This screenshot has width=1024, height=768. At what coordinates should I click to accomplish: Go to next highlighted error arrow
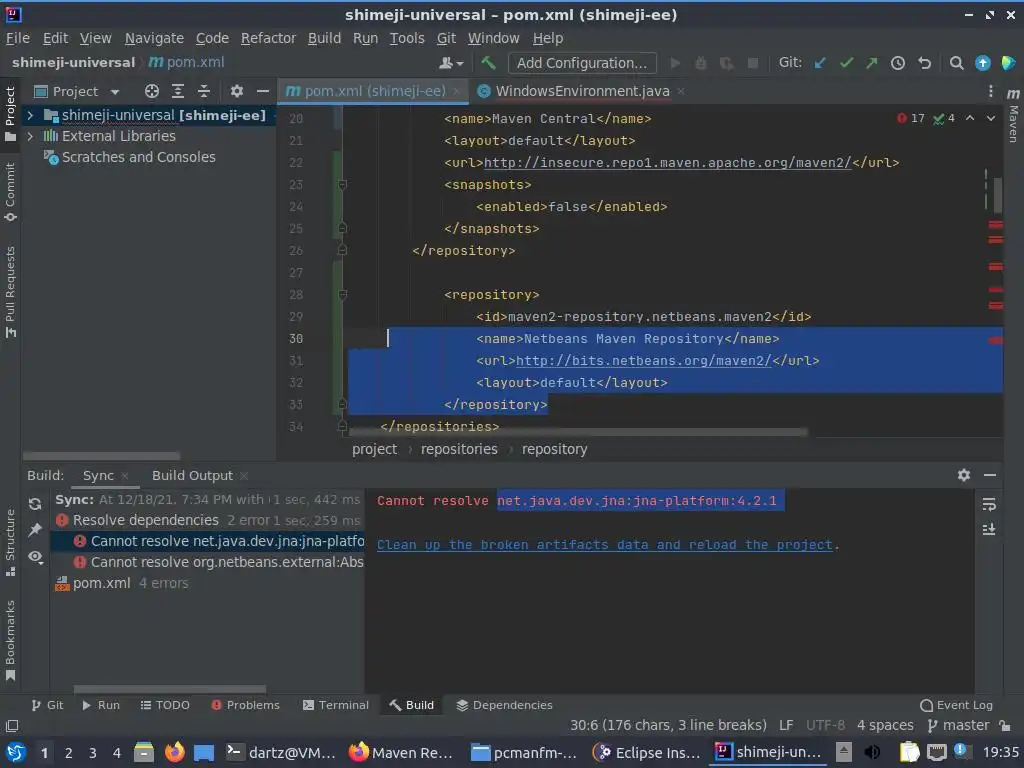pyautogui.click(x=991, y=118)
